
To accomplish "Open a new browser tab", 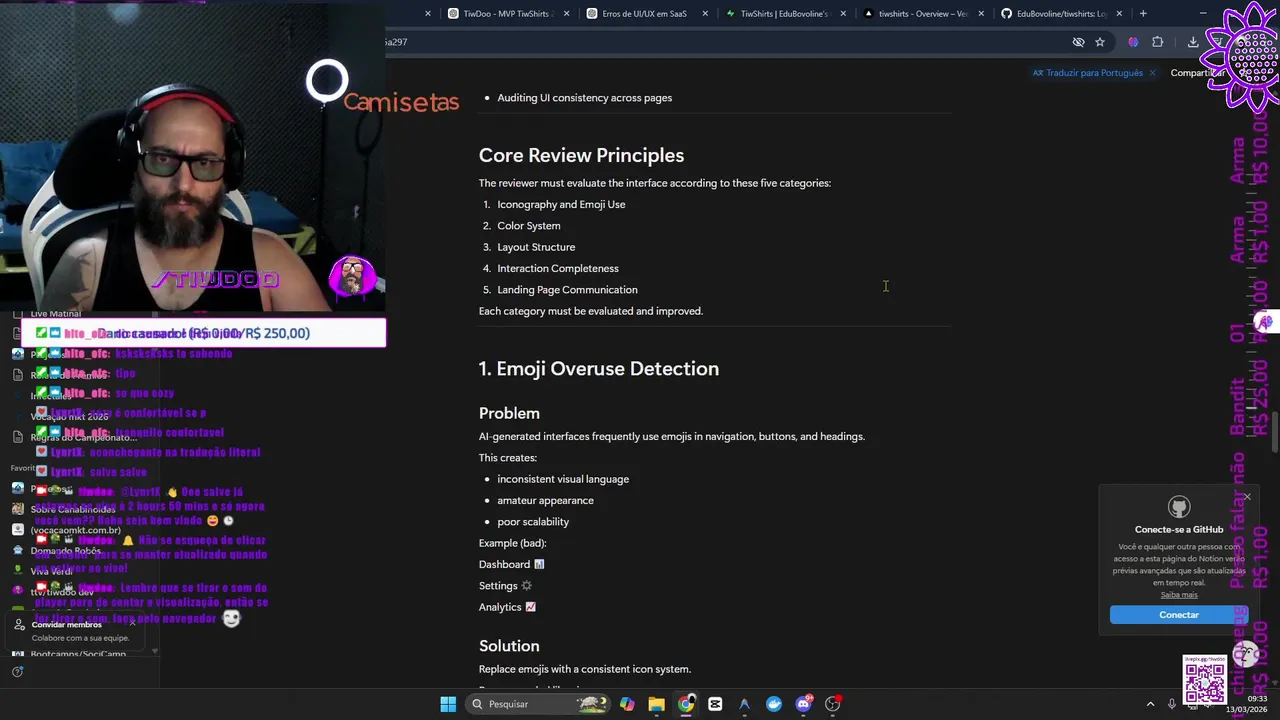I will click(x=1143, y=13).
